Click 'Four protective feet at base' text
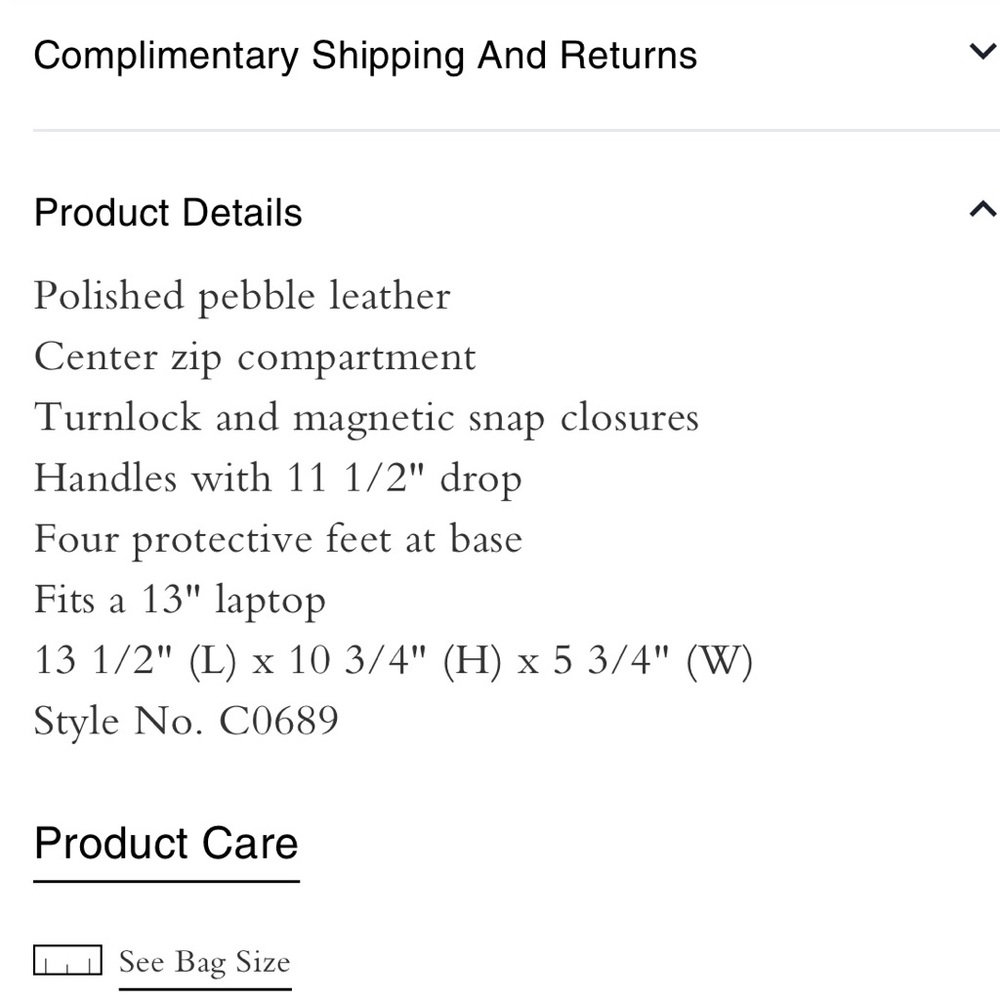 click(278, 539)
